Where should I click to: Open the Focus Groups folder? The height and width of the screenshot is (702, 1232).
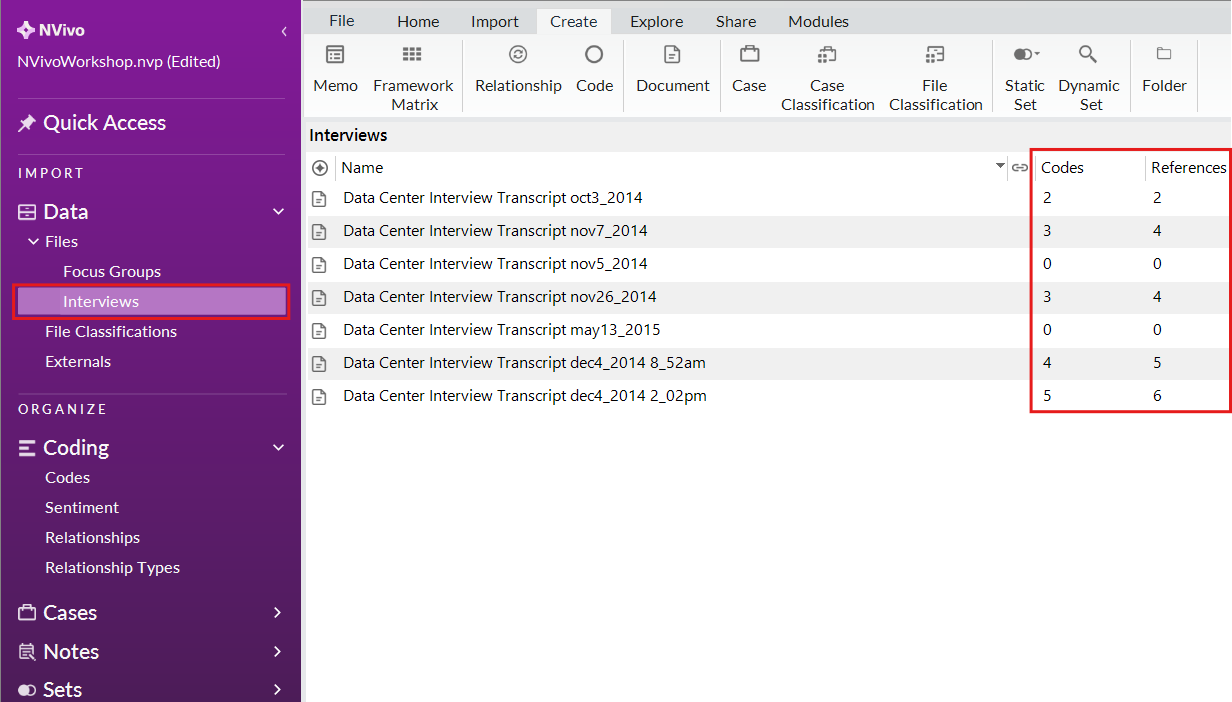tap(112, 272)
